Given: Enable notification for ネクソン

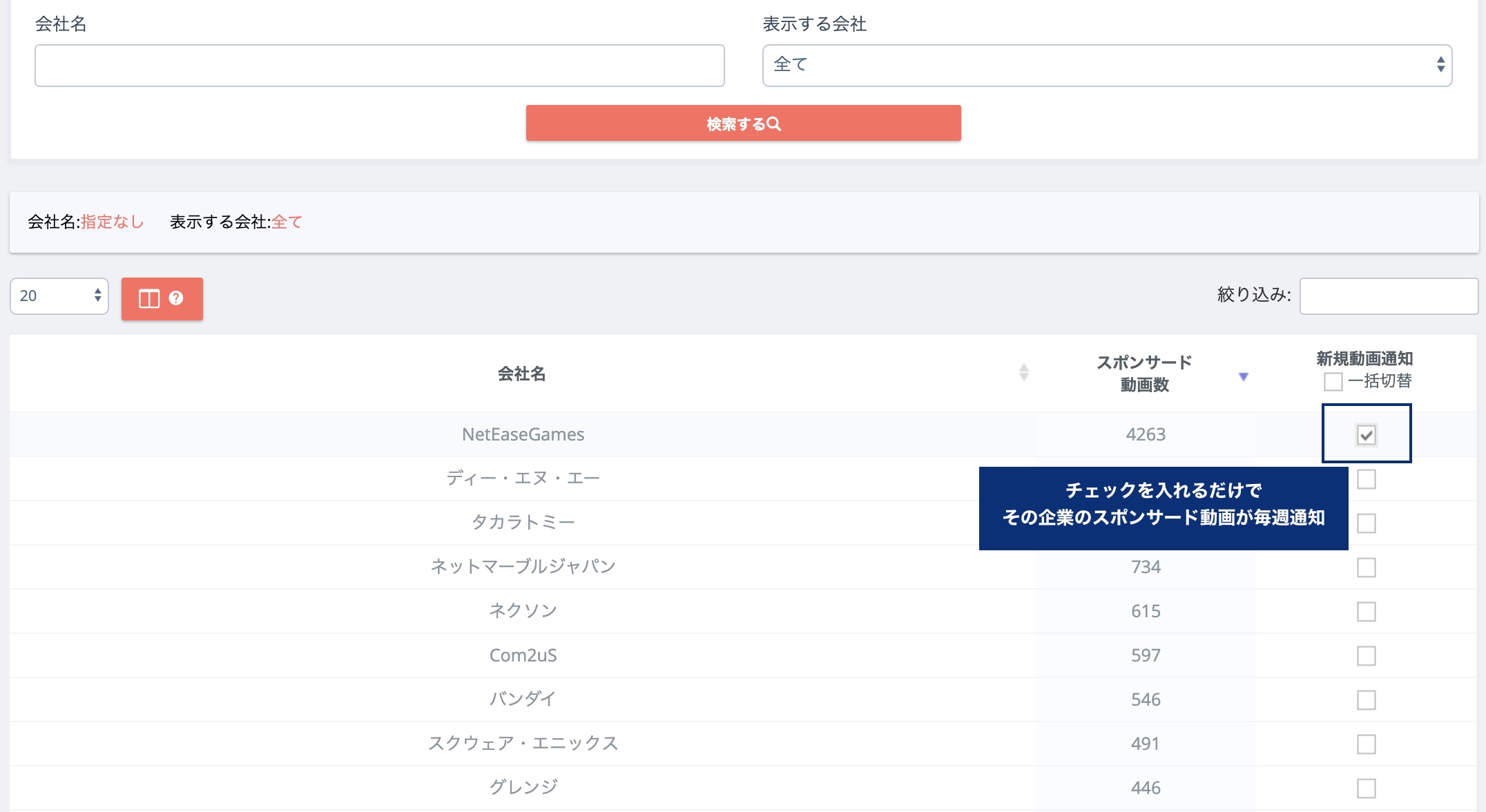Looking at the screenshot, I should click(x=1366, y=611).
